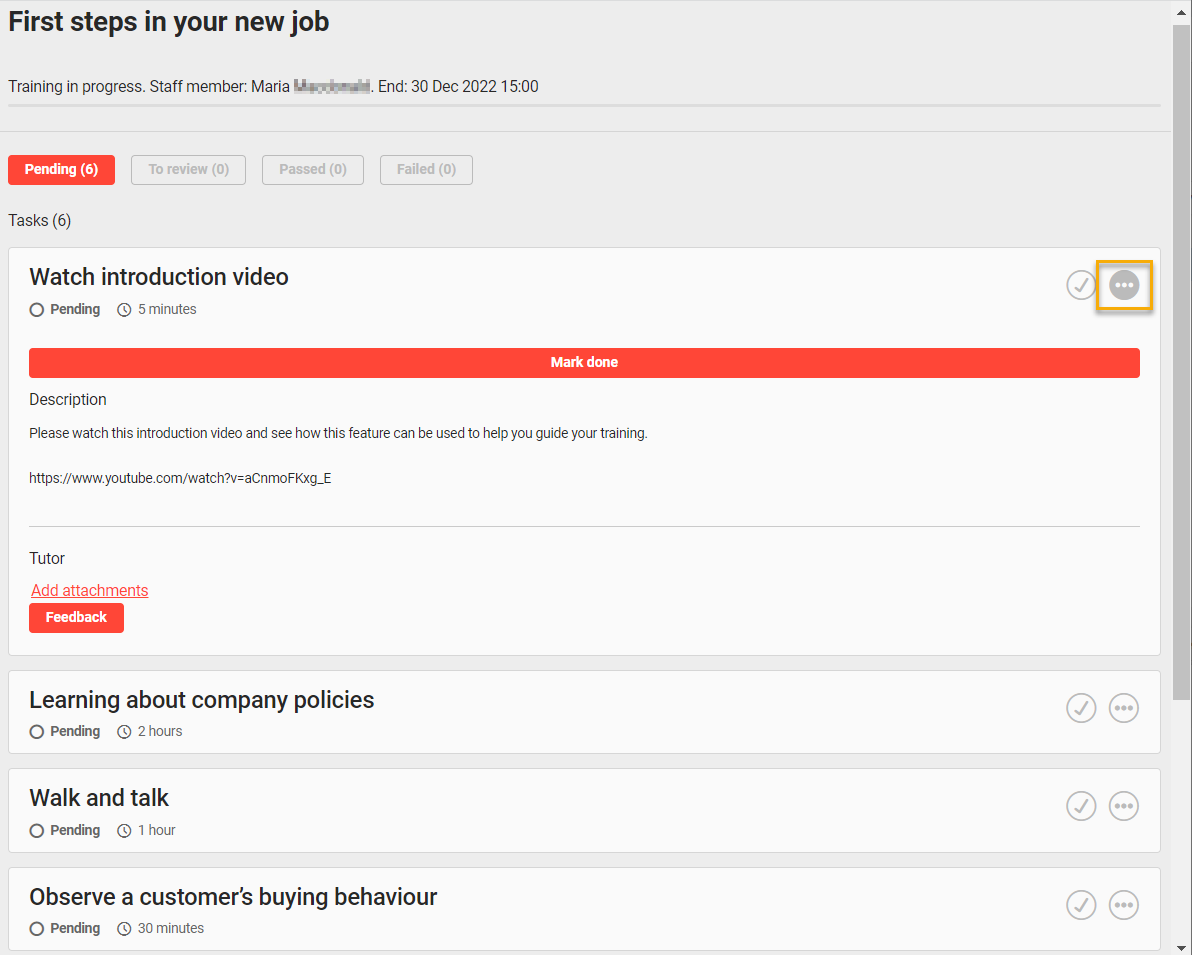Toggle the Pending circle on Observe a customer's buying behaviour
1192x955 pixels.
36,928
